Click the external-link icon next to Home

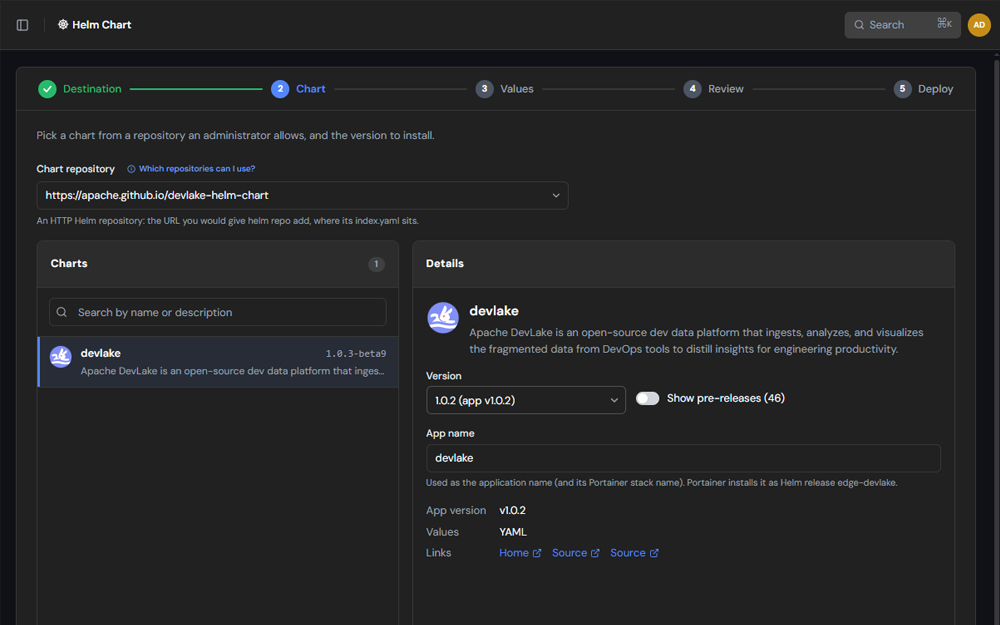[x=537, y=554]
